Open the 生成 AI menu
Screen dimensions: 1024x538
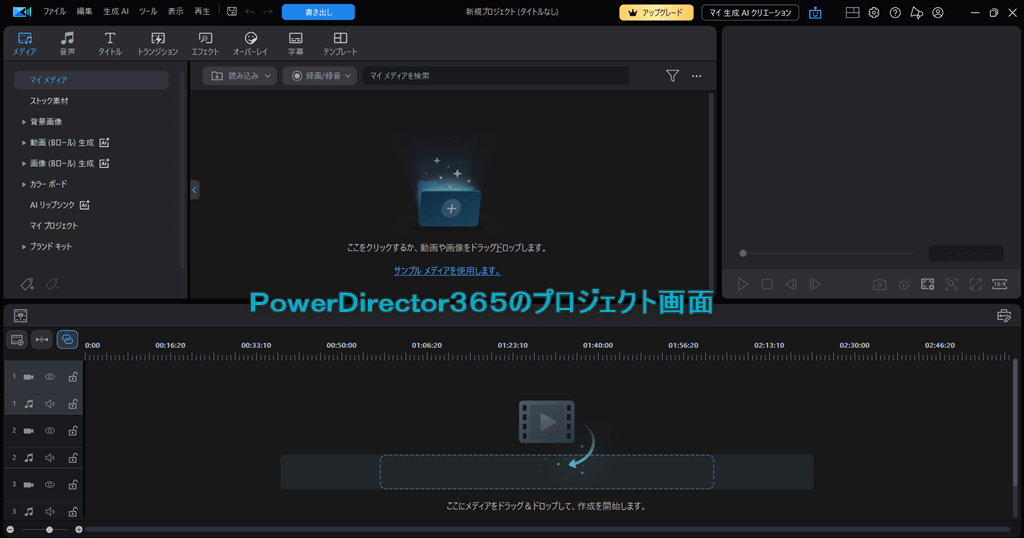pyautogui.click(x=116, y=12)
